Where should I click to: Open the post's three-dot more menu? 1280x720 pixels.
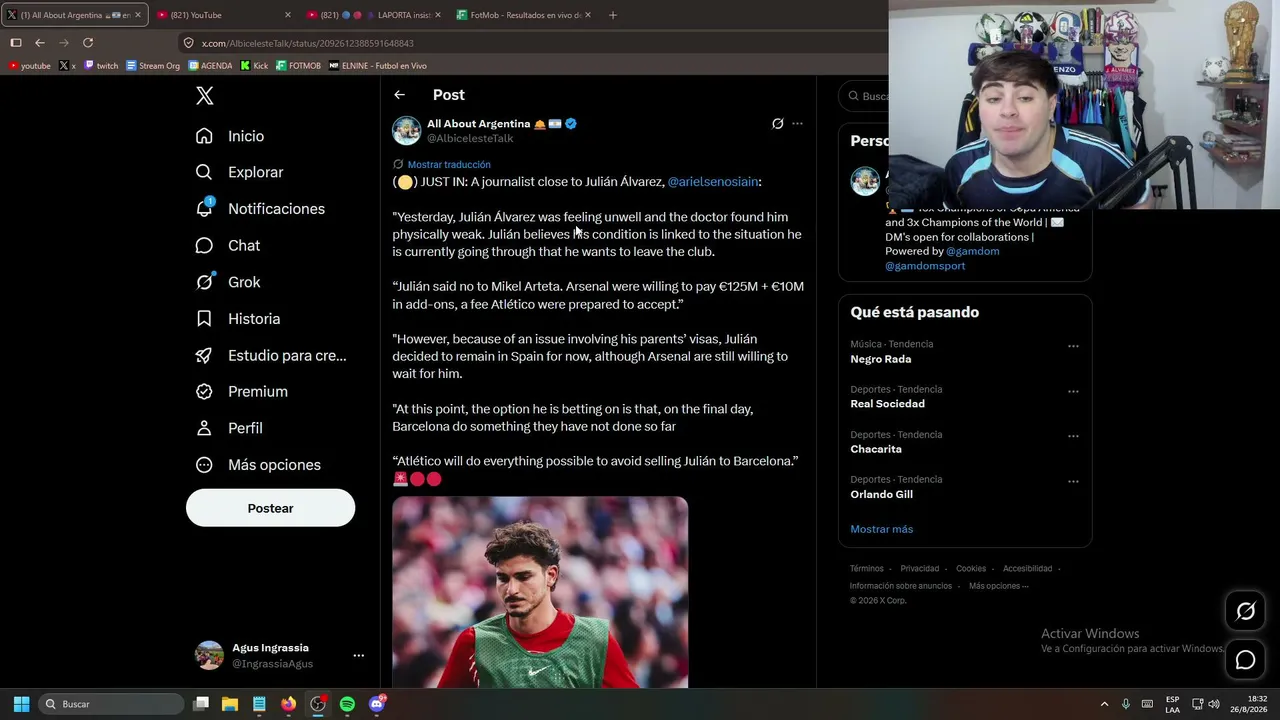[797, 124]
